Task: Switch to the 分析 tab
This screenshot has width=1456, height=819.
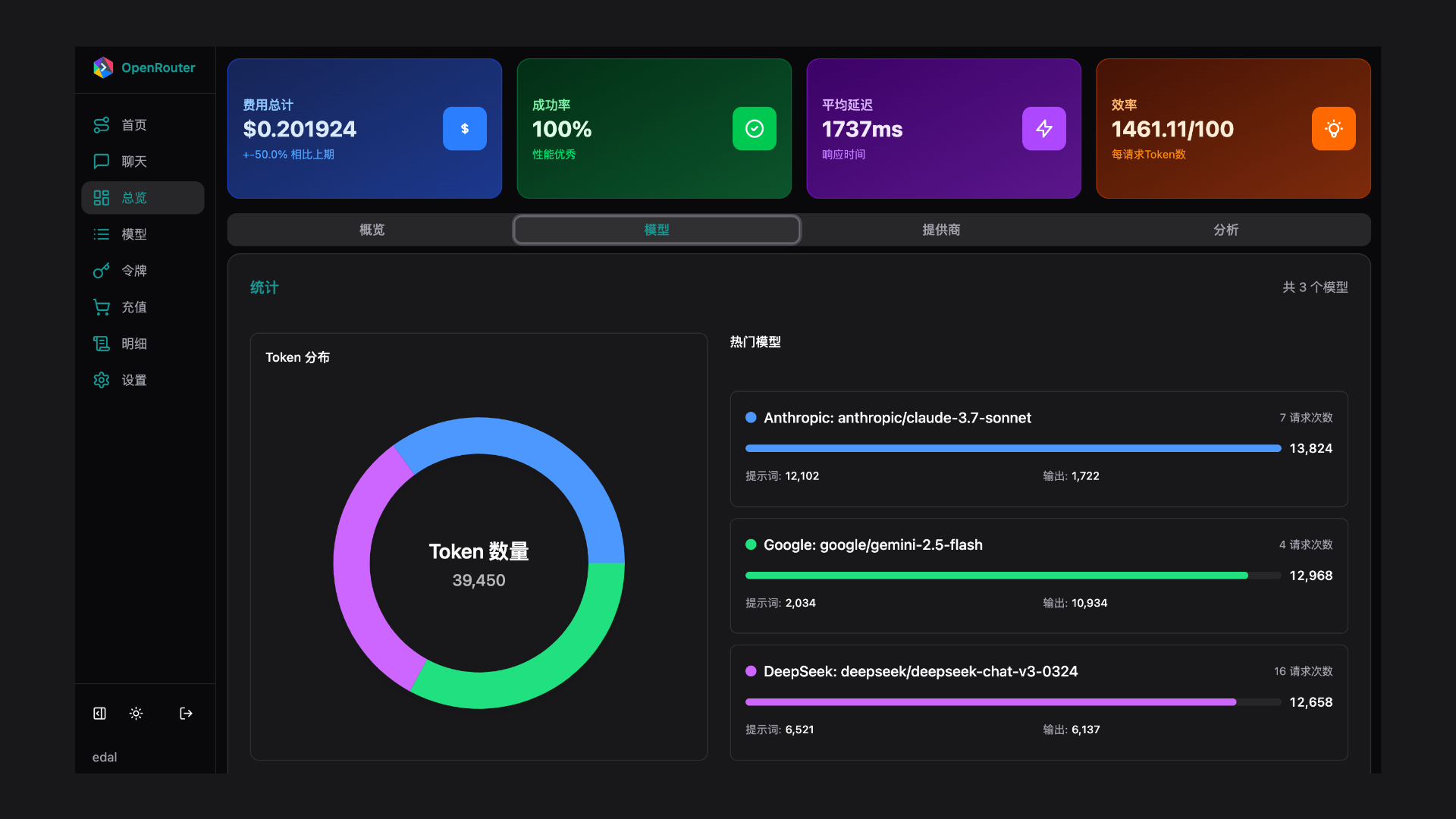Action: tap(1225, 230)
